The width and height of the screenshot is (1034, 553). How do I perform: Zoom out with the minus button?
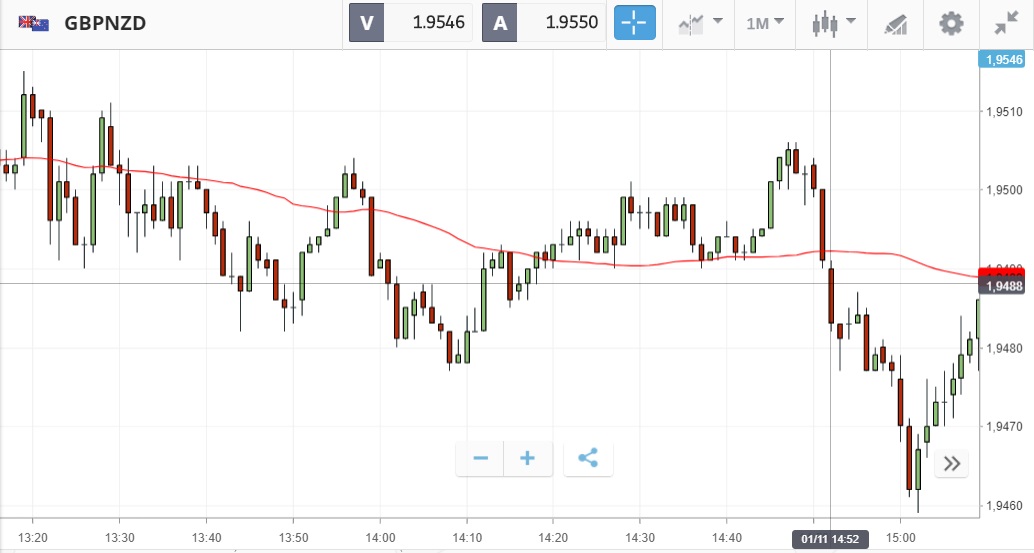(x=481, y=459)
